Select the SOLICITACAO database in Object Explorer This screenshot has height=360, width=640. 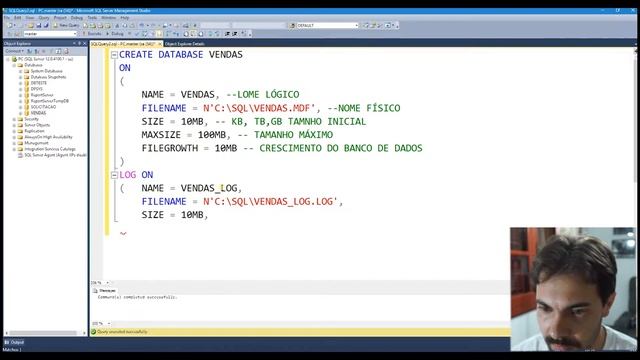tap(43, 107)
